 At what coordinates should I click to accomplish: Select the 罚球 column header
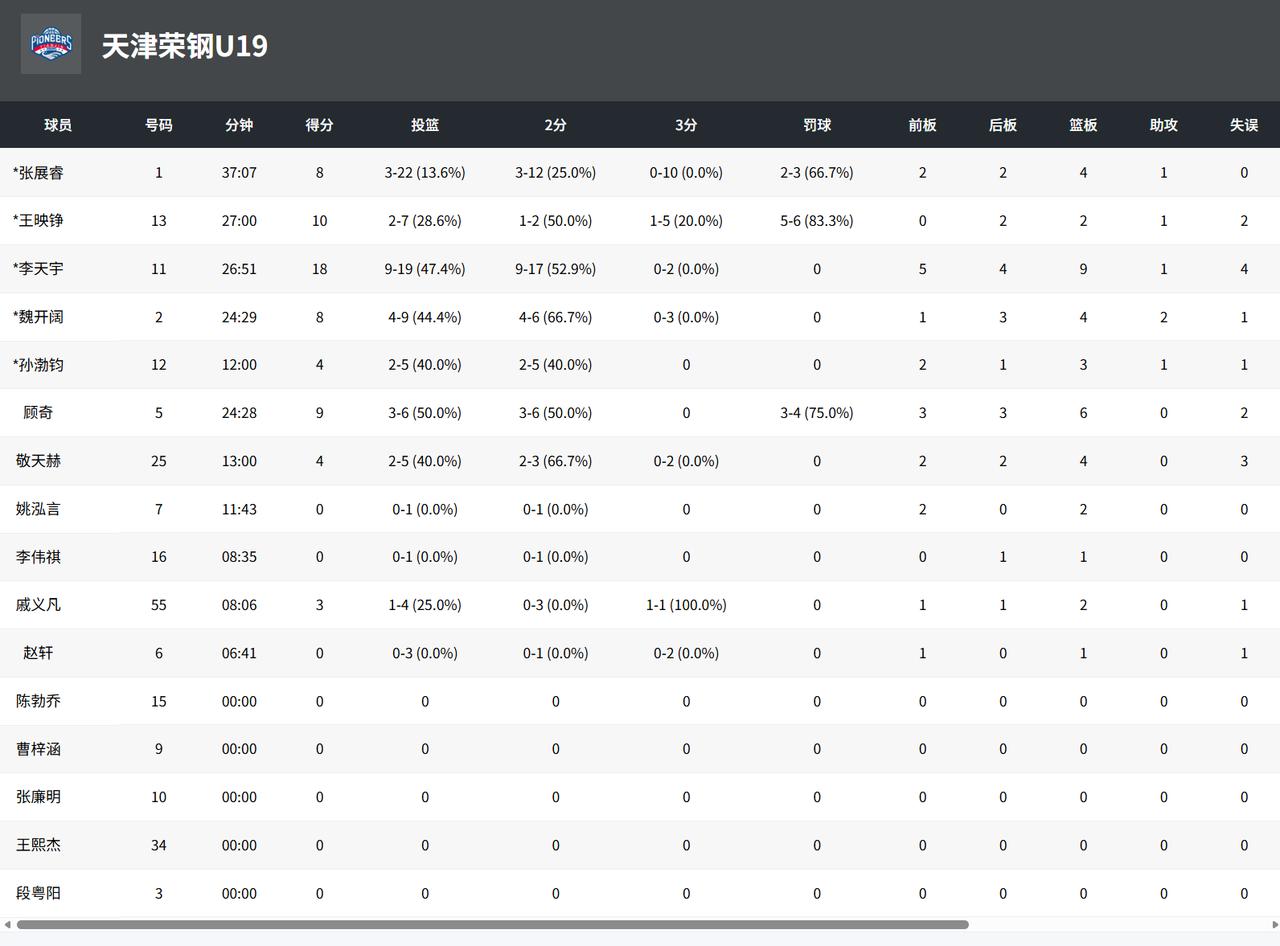point(817,125)
